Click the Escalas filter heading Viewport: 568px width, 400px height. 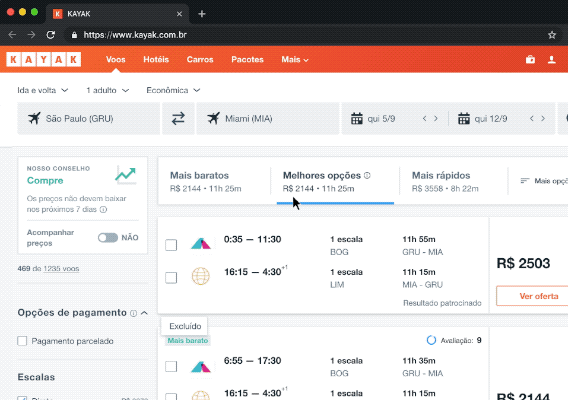click(36, 377)
